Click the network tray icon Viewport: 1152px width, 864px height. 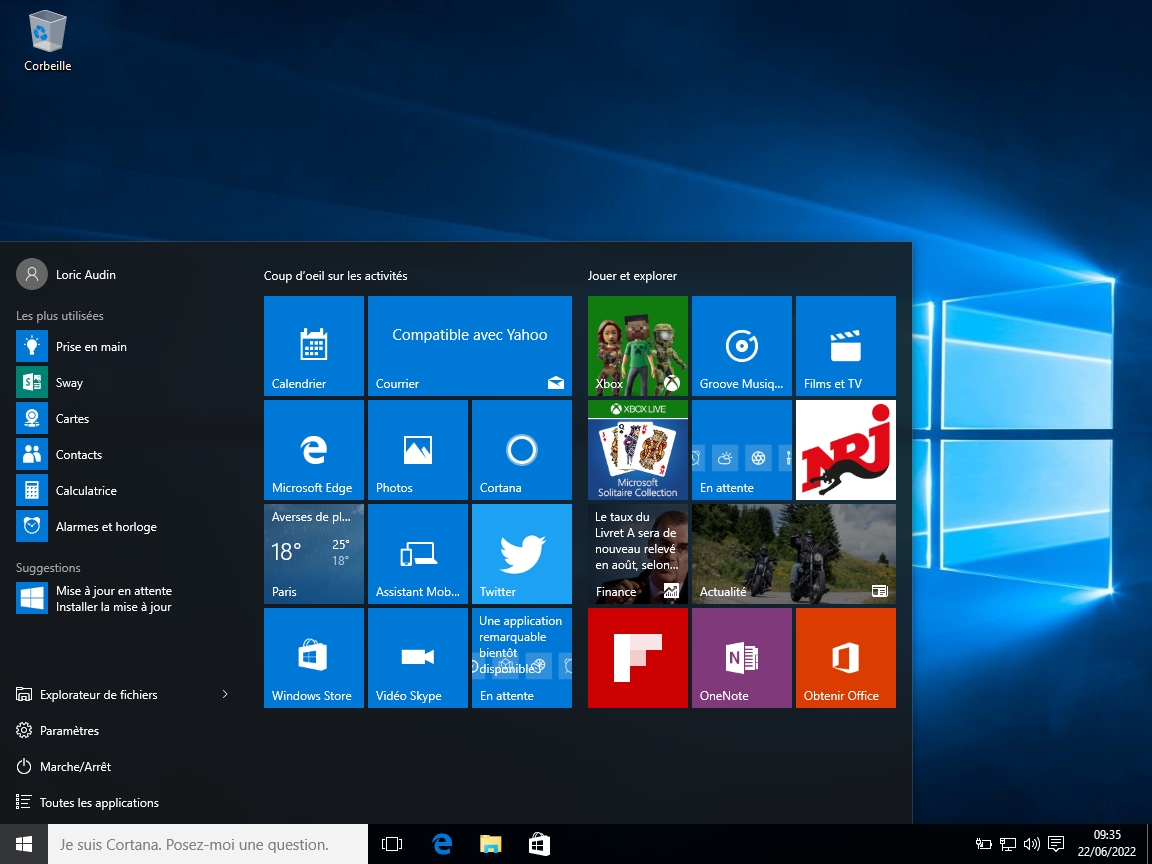point(1007,844)
